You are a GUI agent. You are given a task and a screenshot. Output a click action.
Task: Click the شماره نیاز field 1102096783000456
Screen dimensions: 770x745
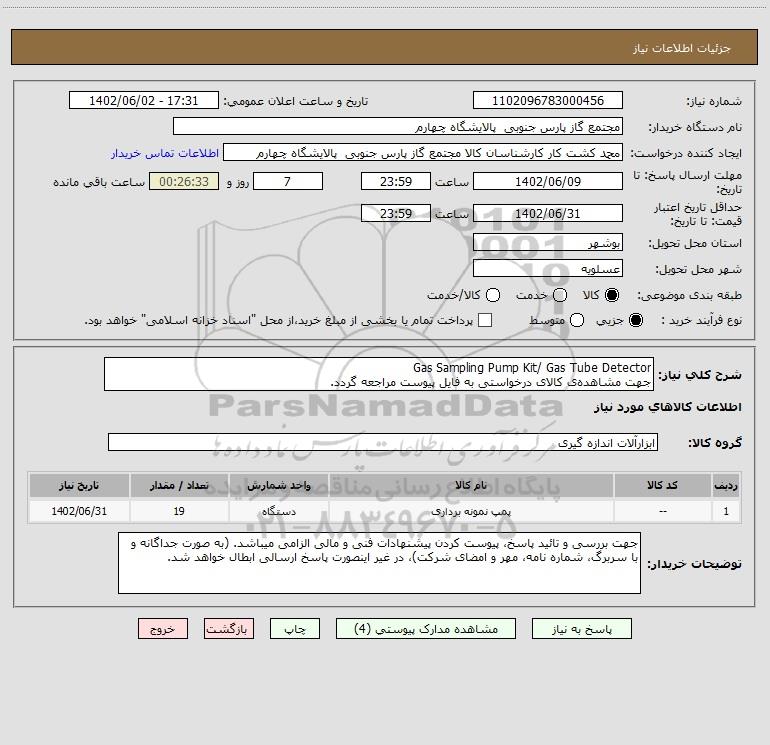point(548,100)
